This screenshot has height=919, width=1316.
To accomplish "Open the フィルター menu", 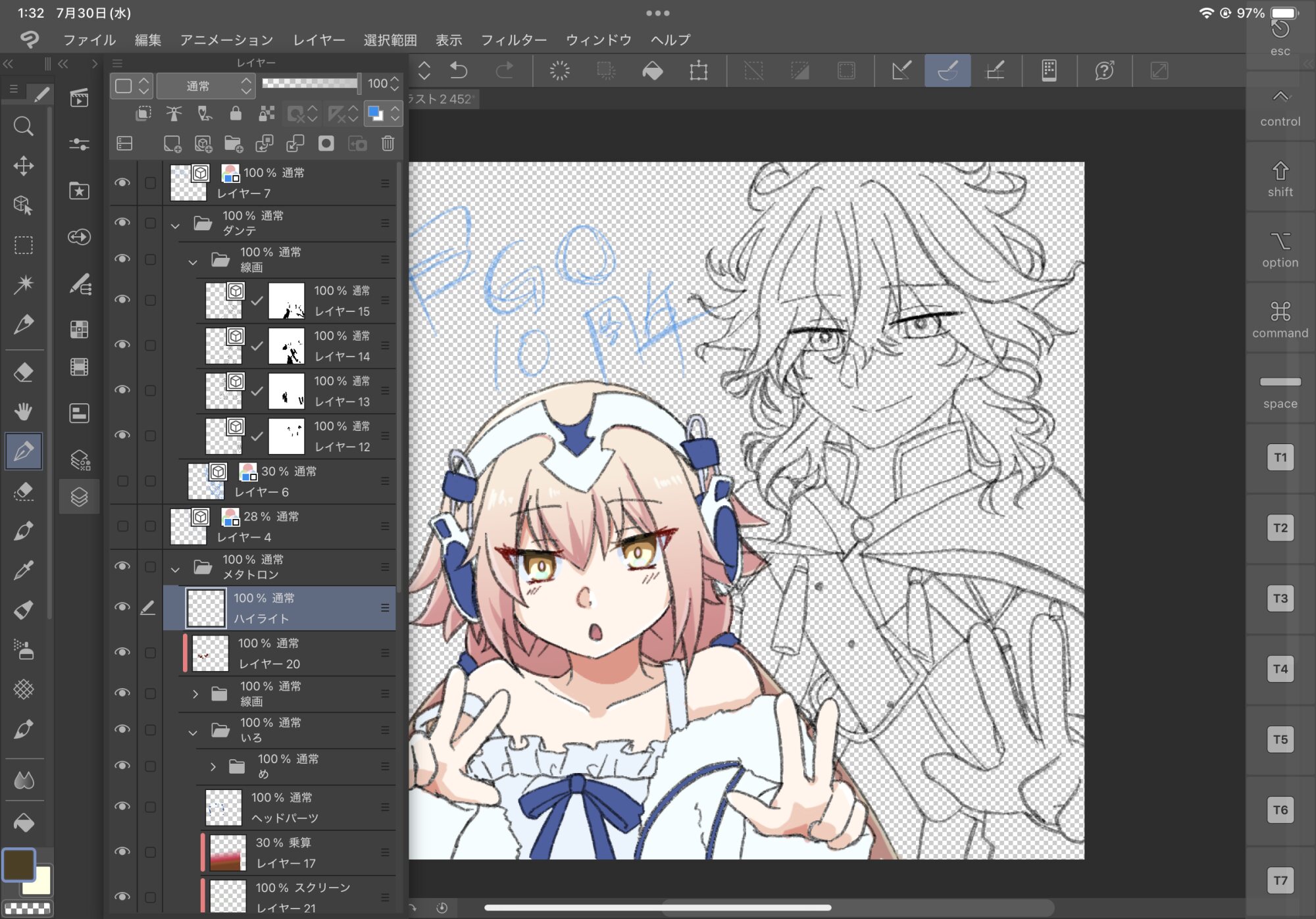I will [x=513, y=40].
